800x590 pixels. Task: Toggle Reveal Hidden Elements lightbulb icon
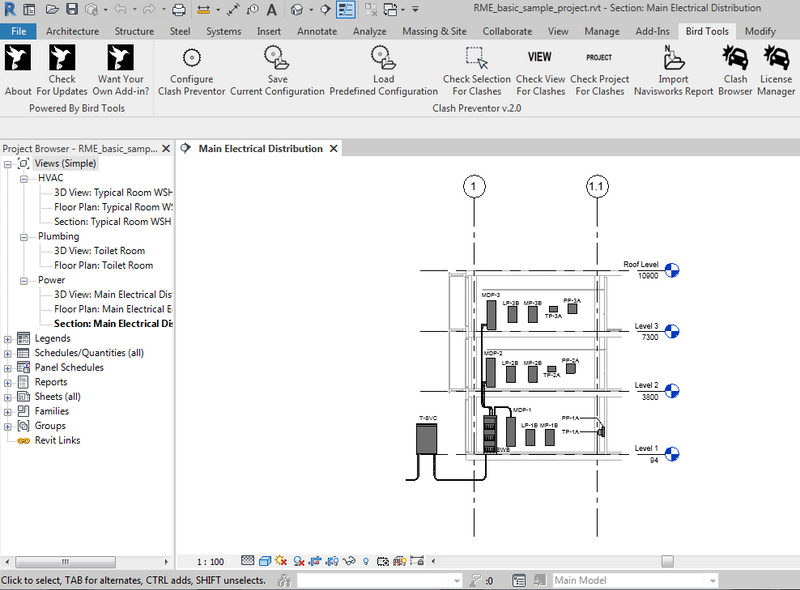[366, 561]
